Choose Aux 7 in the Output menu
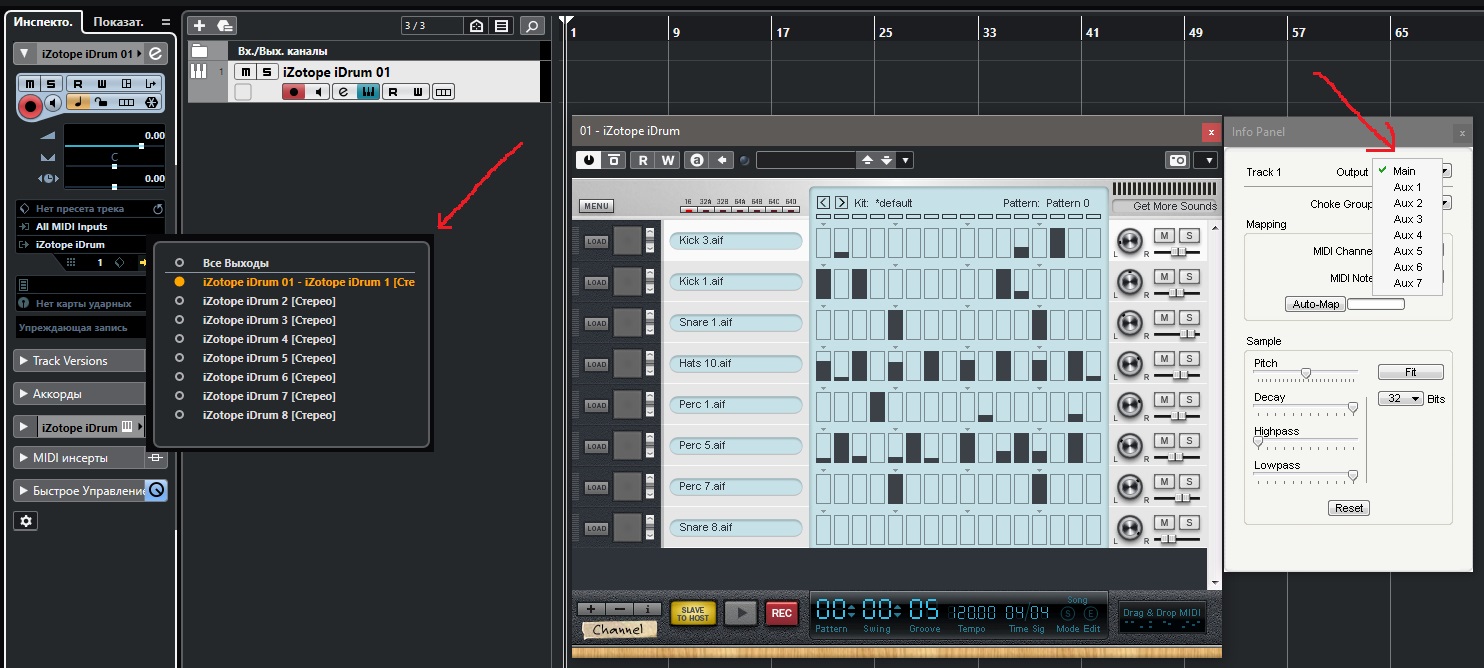 point(1407,283)
